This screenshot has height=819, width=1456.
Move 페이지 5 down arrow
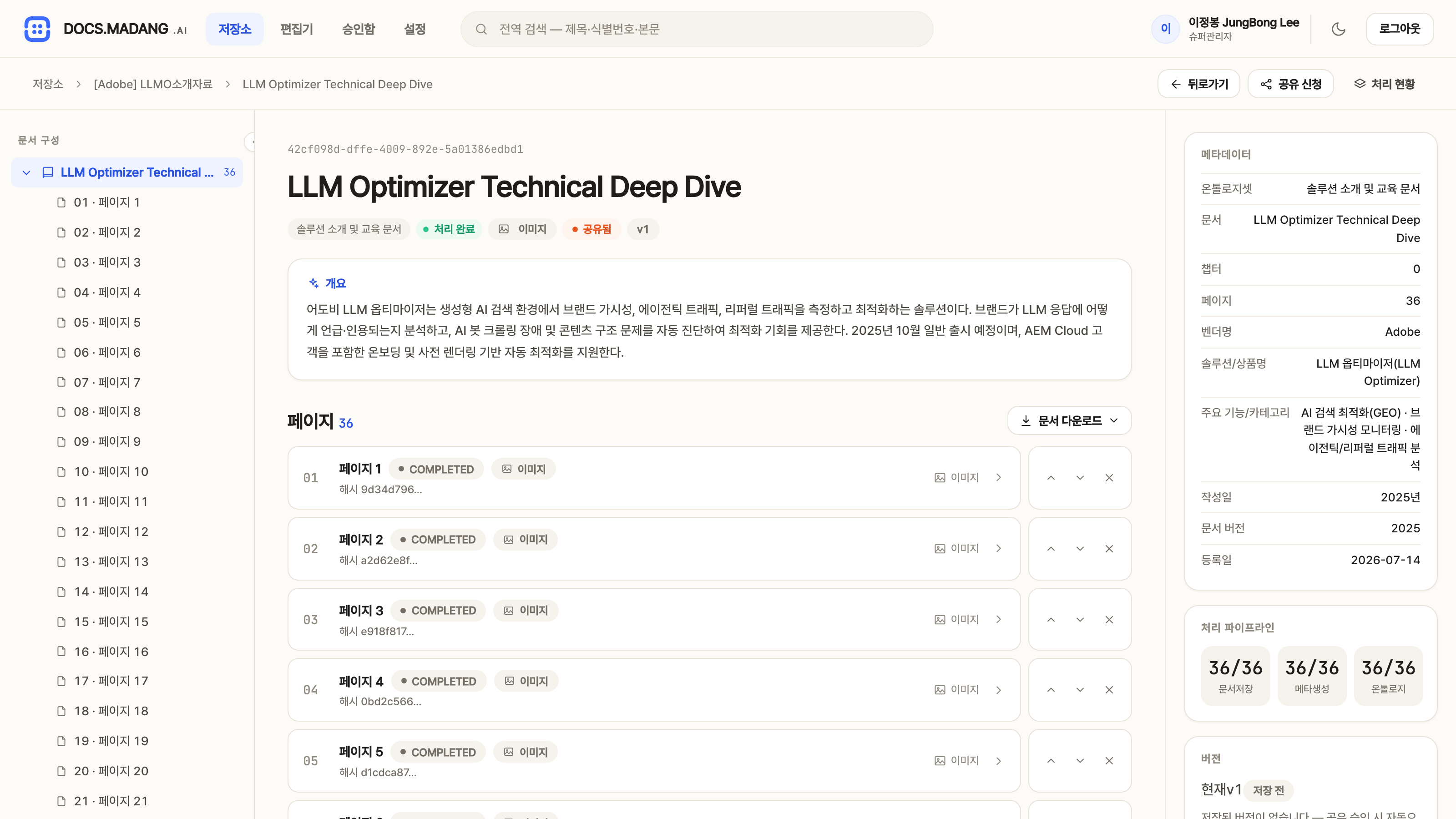tap(1080, 761)
